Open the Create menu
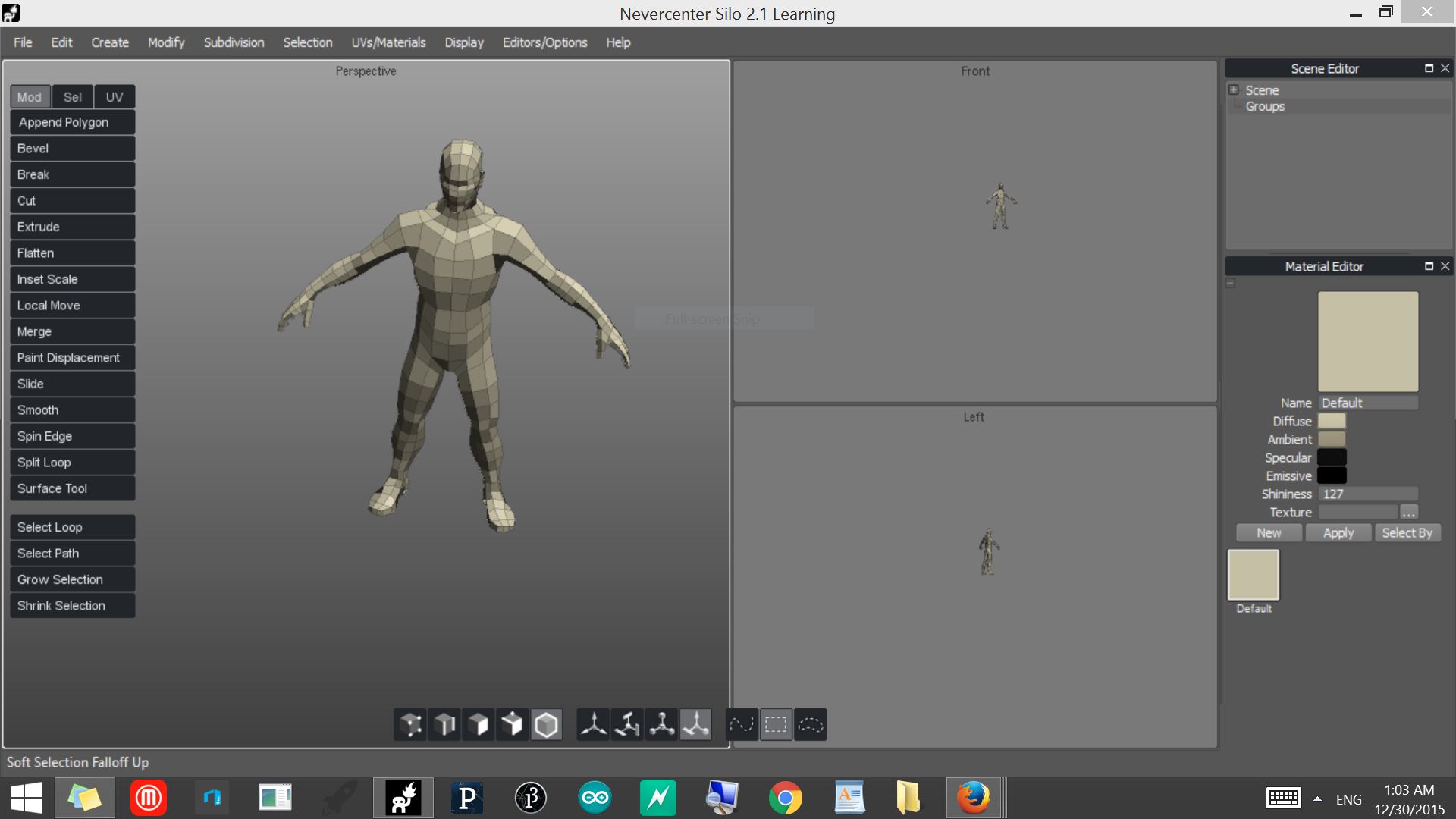This screenshot has height=819, width=1456. pos(110,42)
